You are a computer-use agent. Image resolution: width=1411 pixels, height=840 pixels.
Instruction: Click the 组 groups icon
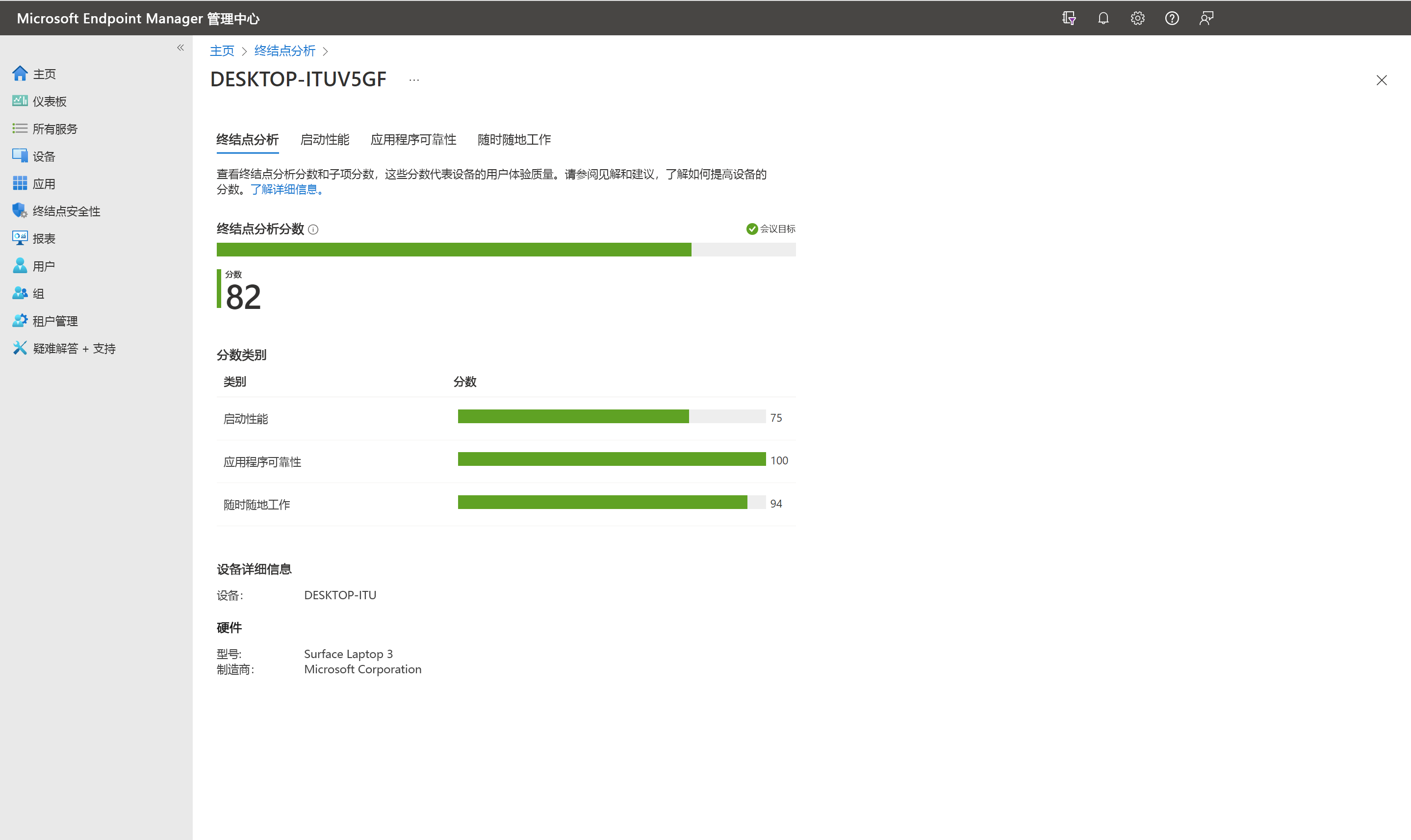click(20, 293)
